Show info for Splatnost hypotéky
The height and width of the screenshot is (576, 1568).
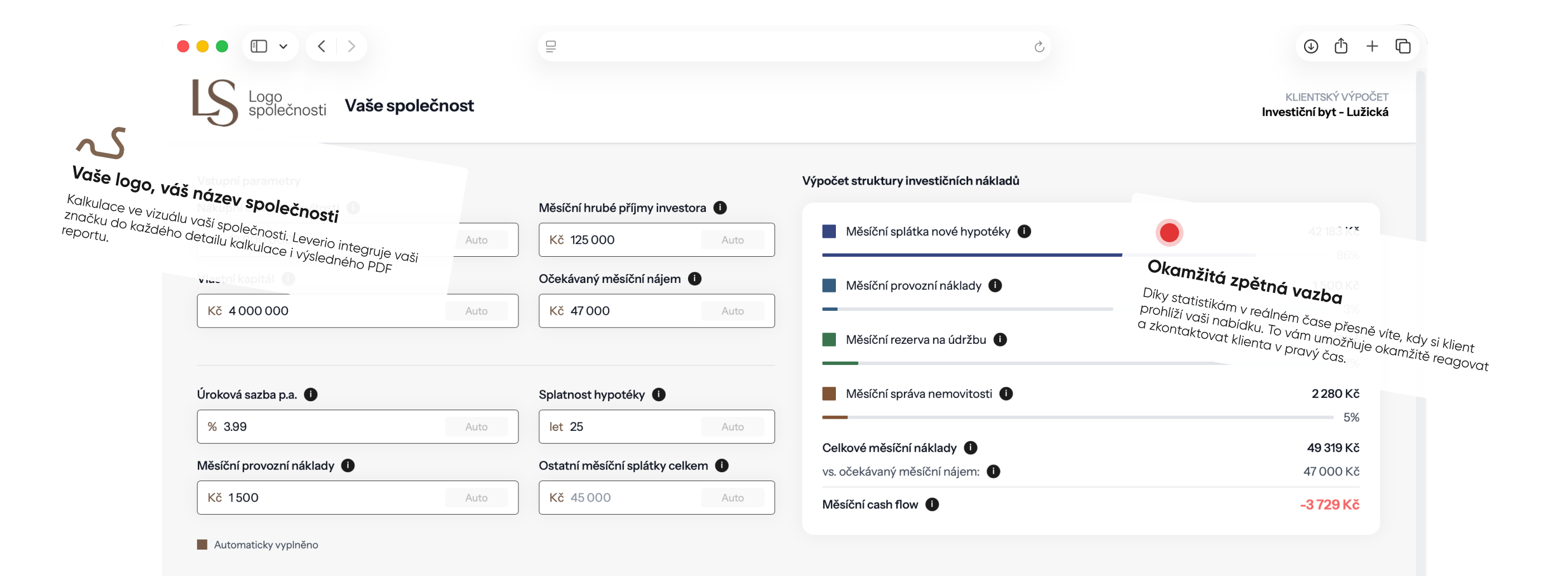(658, 395)
